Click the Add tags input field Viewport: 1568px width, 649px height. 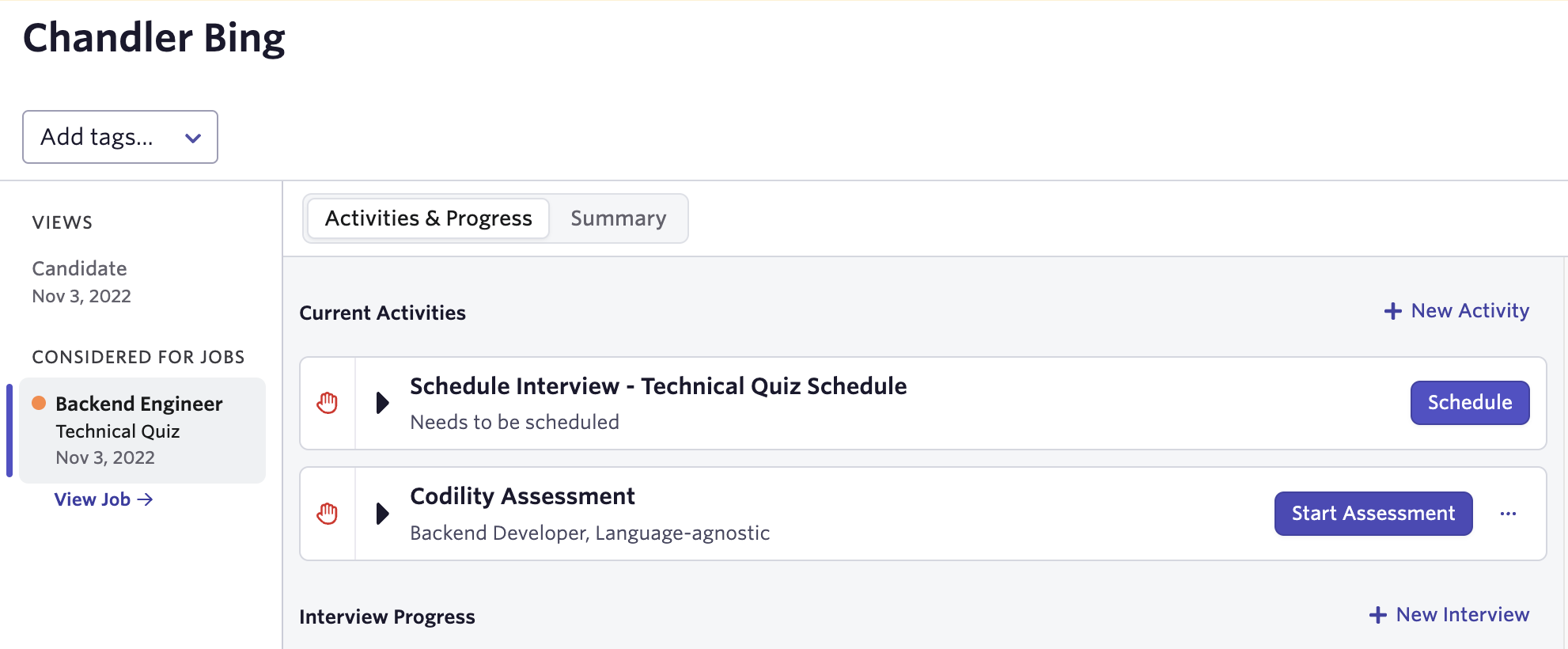click(x=120, y=137)
